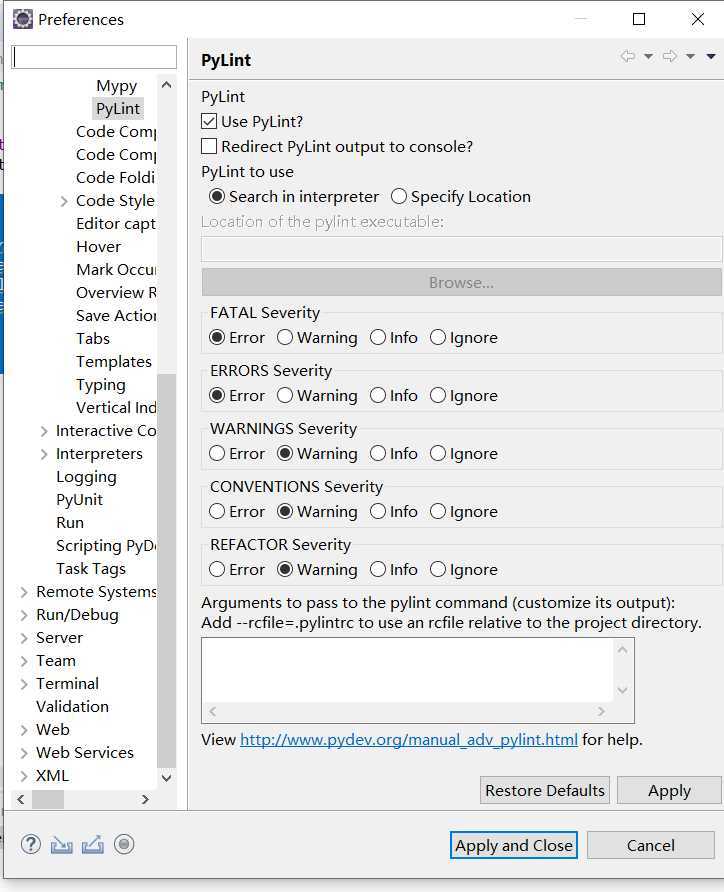Click tree horizontal scrollbar right arrow

pos(145,799)
